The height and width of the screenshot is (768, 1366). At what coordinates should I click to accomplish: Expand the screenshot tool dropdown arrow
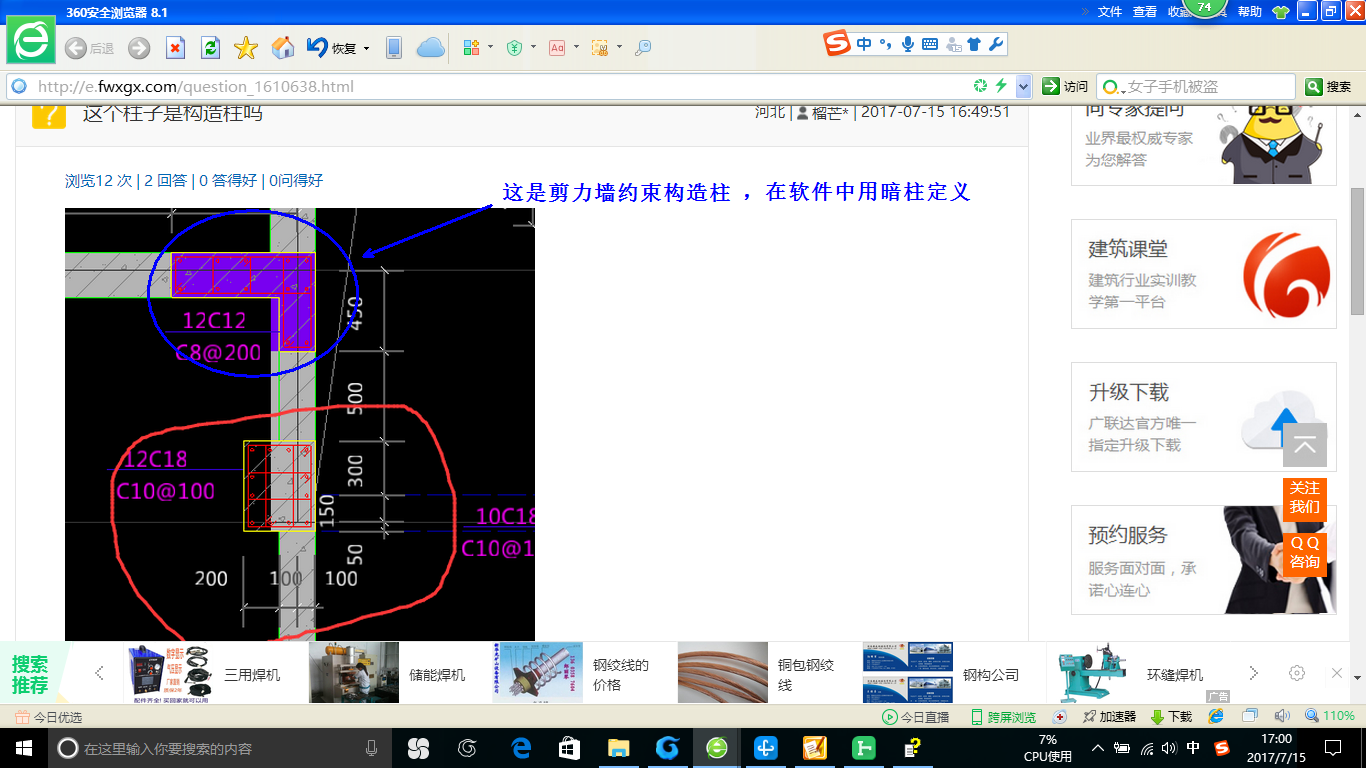coord(619,47)
